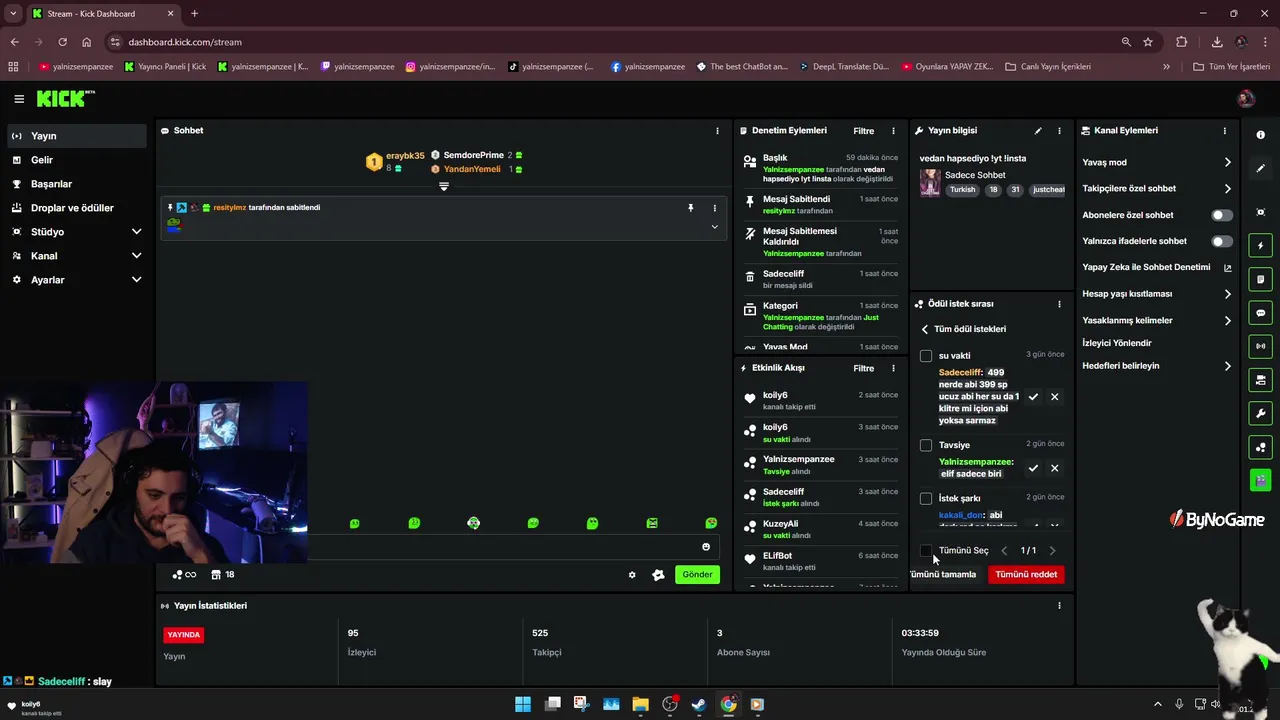Screen dimensions: 1280x720
Task: Toggle Abonelere özel sohbet switch
Action: [x=1222, y=215]
